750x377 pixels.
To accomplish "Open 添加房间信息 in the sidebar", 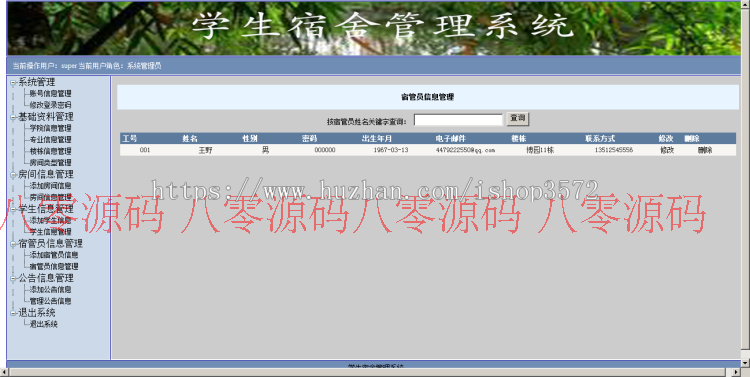I will [50, 186].
